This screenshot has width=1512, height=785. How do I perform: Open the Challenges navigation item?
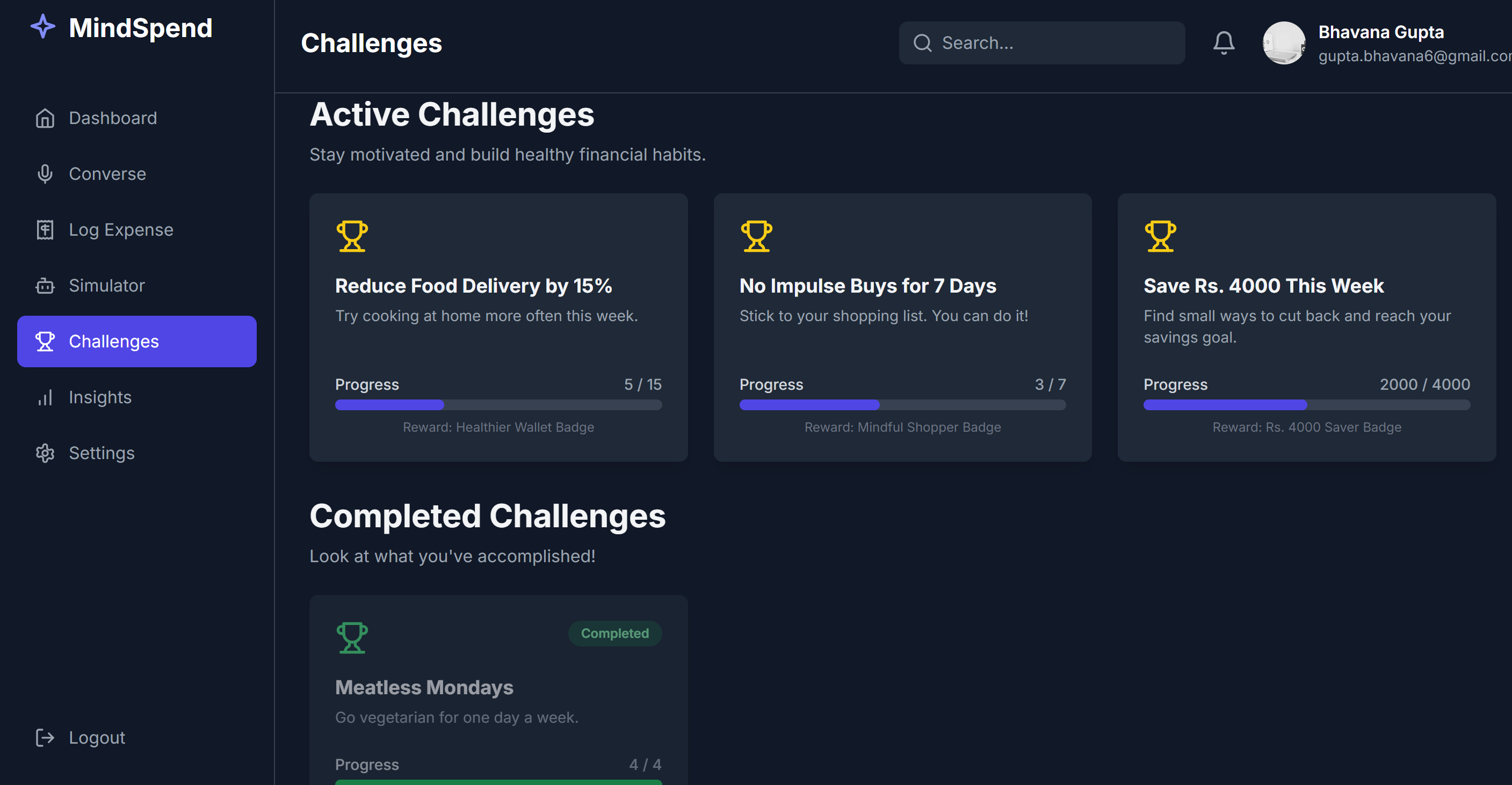click(x=113, y=341)
